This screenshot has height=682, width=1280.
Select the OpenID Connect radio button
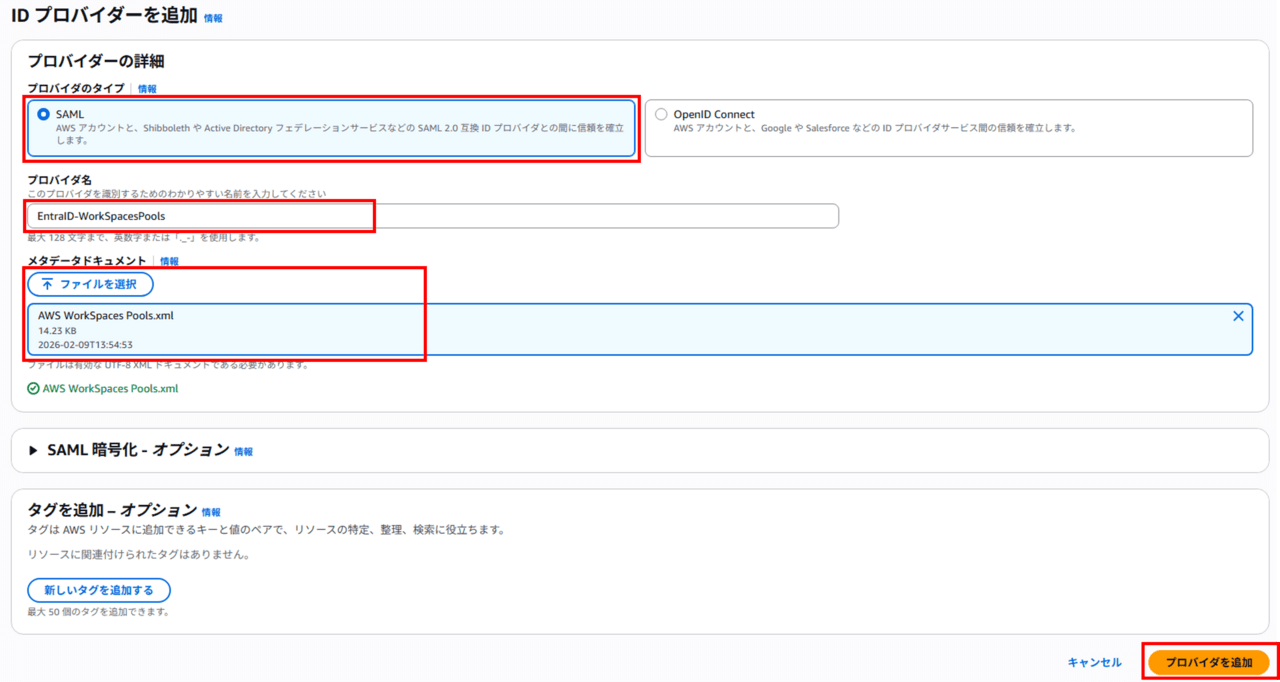661,115
